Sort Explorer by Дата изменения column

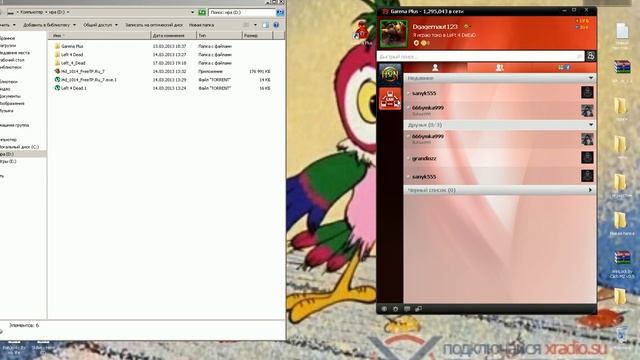[x=173, y=36]
